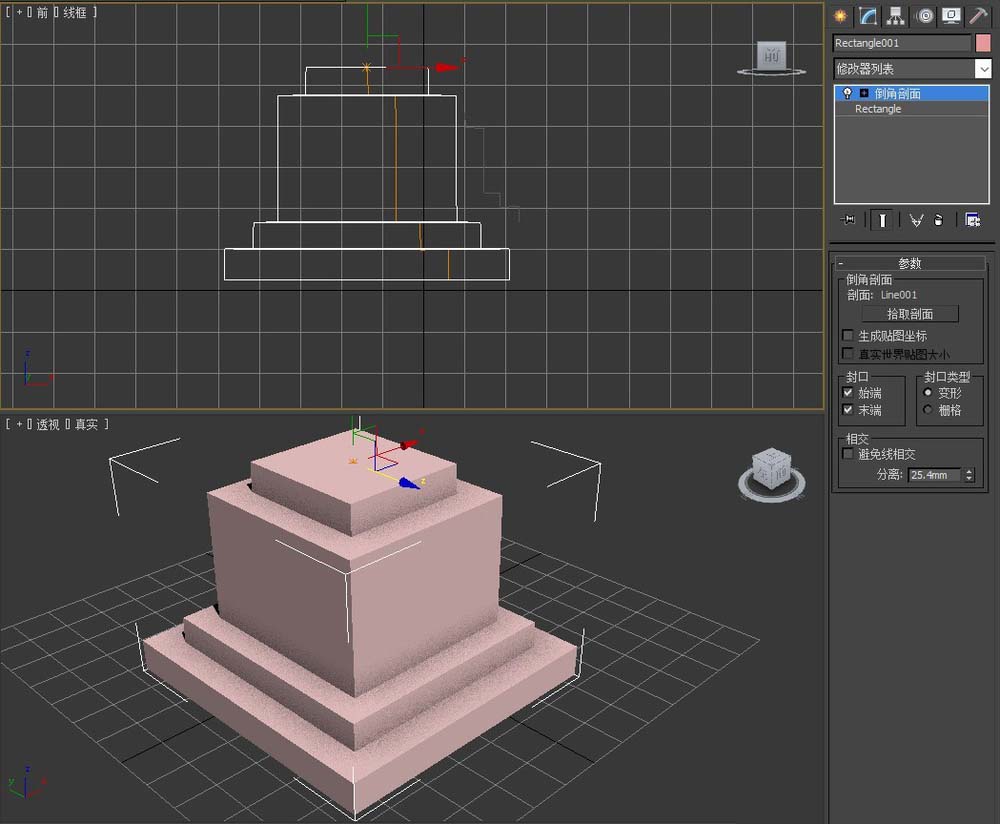Image resolution: width=1000 pixels, height=824 pixels.
Task: Toggle Show End Result button
Action: [882, 220]
